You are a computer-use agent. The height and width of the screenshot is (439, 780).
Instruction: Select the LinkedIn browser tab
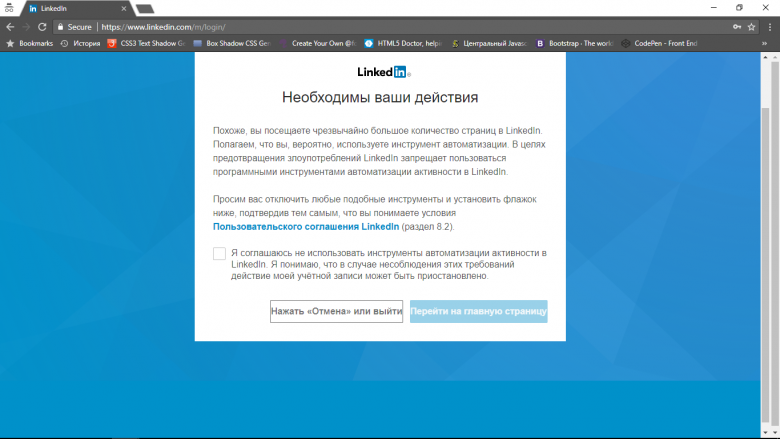[75, 8]
